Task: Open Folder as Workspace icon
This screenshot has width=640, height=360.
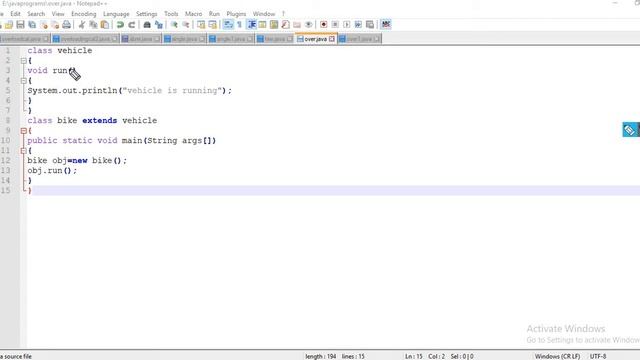Action: (x=297, y=25)
